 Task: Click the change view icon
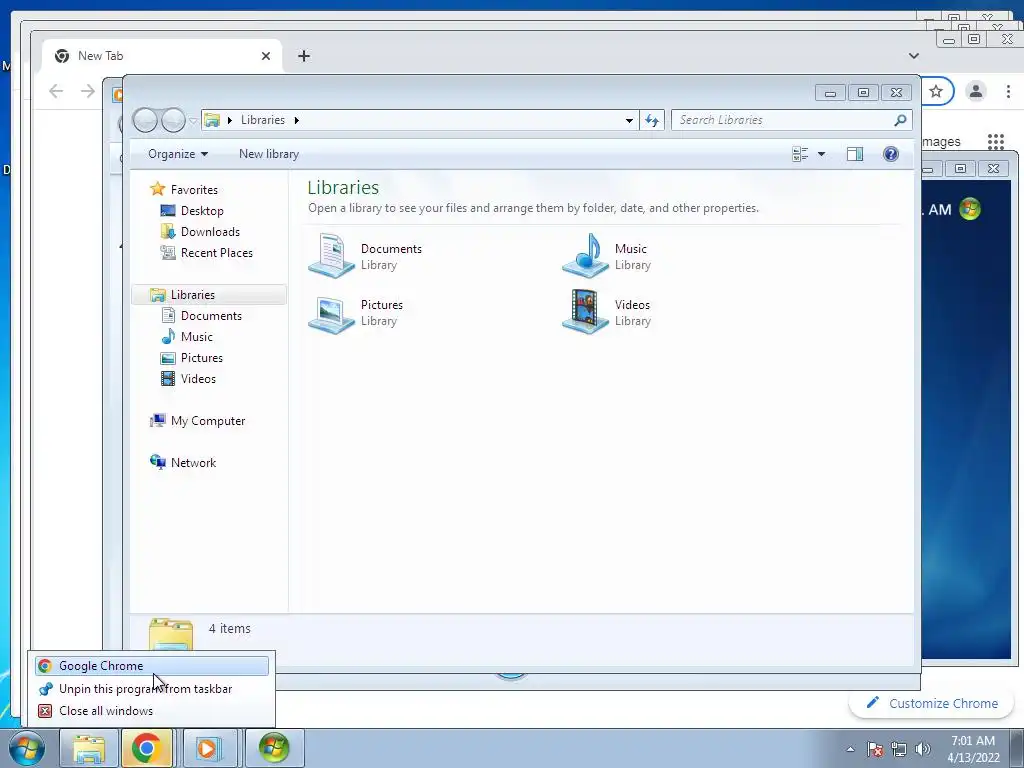[x=800, y=154]
